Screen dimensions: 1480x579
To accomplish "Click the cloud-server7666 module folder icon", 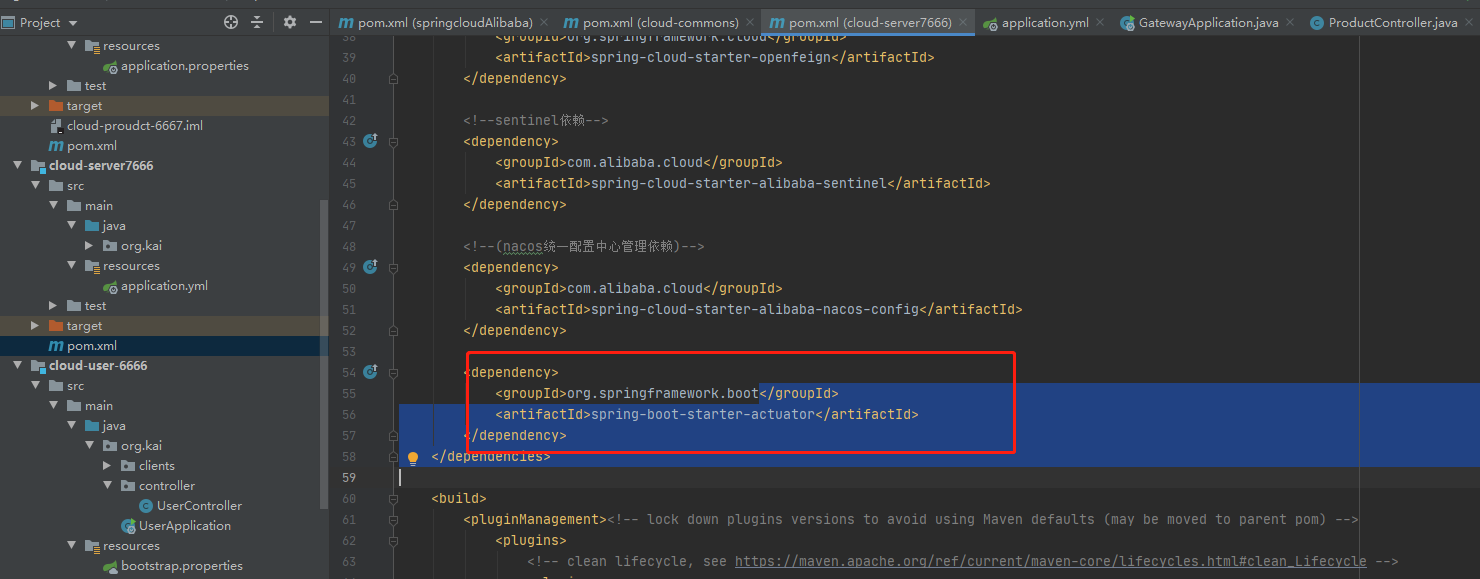I will point(38,166).
